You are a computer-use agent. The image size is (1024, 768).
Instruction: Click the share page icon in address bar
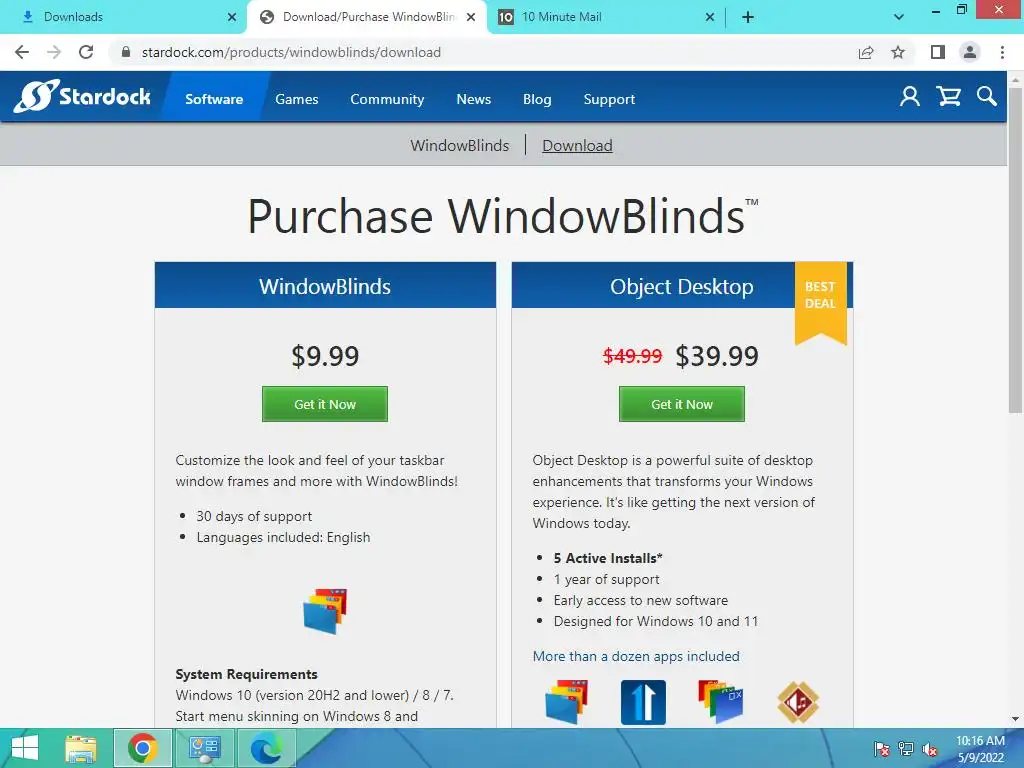pyautogui.click(x=866, y=52)
